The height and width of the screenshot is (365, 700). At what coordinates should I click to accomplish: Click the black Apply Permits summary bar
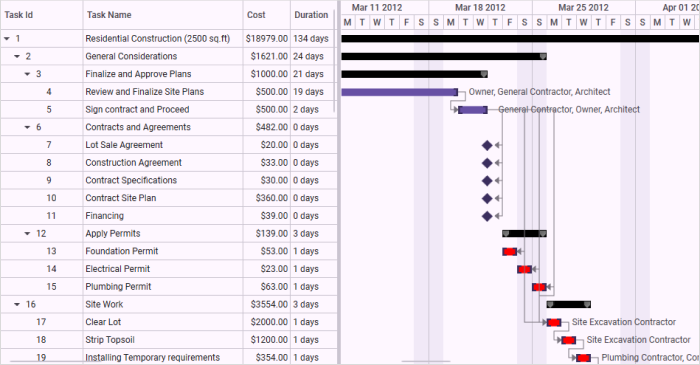click(524, 233)
